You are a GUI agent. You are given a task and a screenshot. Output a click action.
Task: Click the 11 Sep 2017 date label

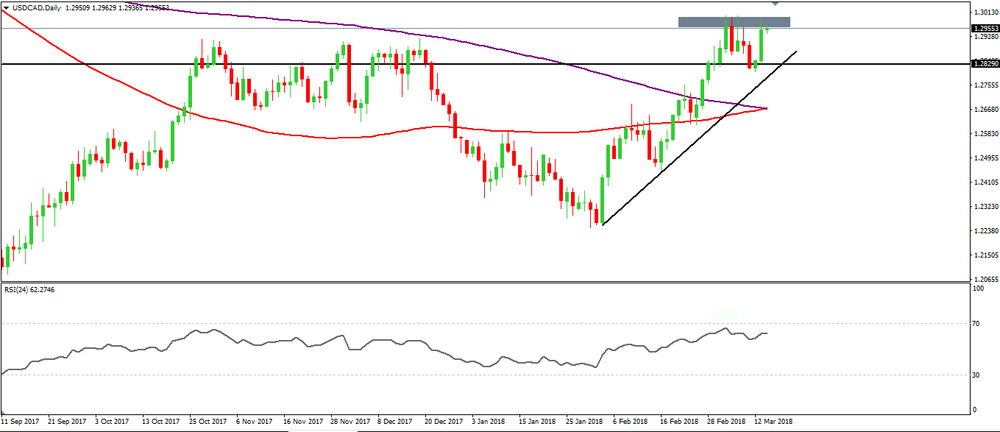[x=18, y=422]
